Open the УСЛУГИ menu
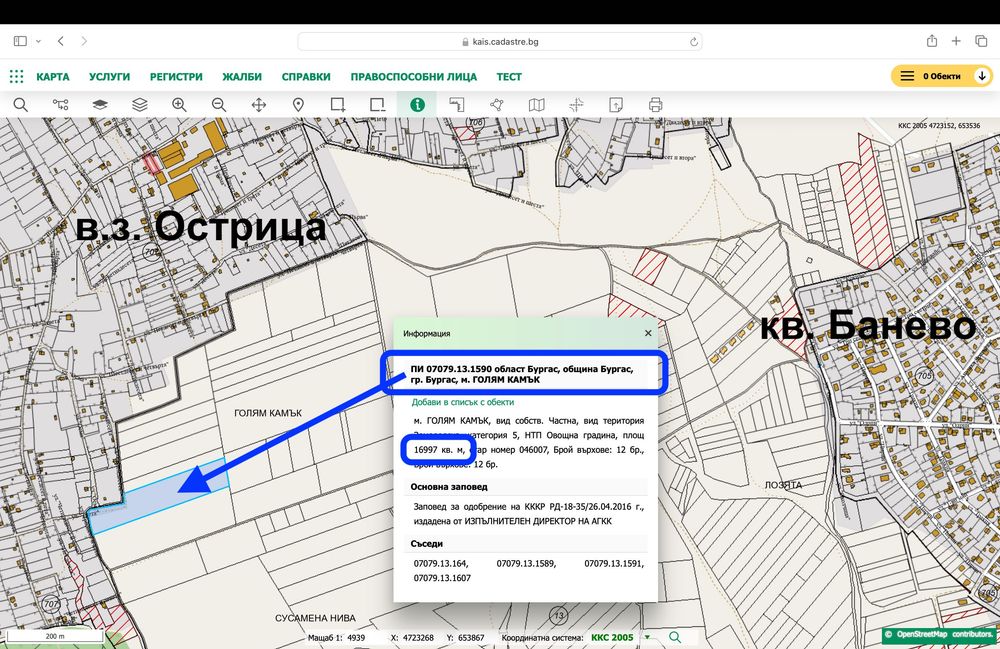The image size is (1000, 649). [x=110, y=77]
